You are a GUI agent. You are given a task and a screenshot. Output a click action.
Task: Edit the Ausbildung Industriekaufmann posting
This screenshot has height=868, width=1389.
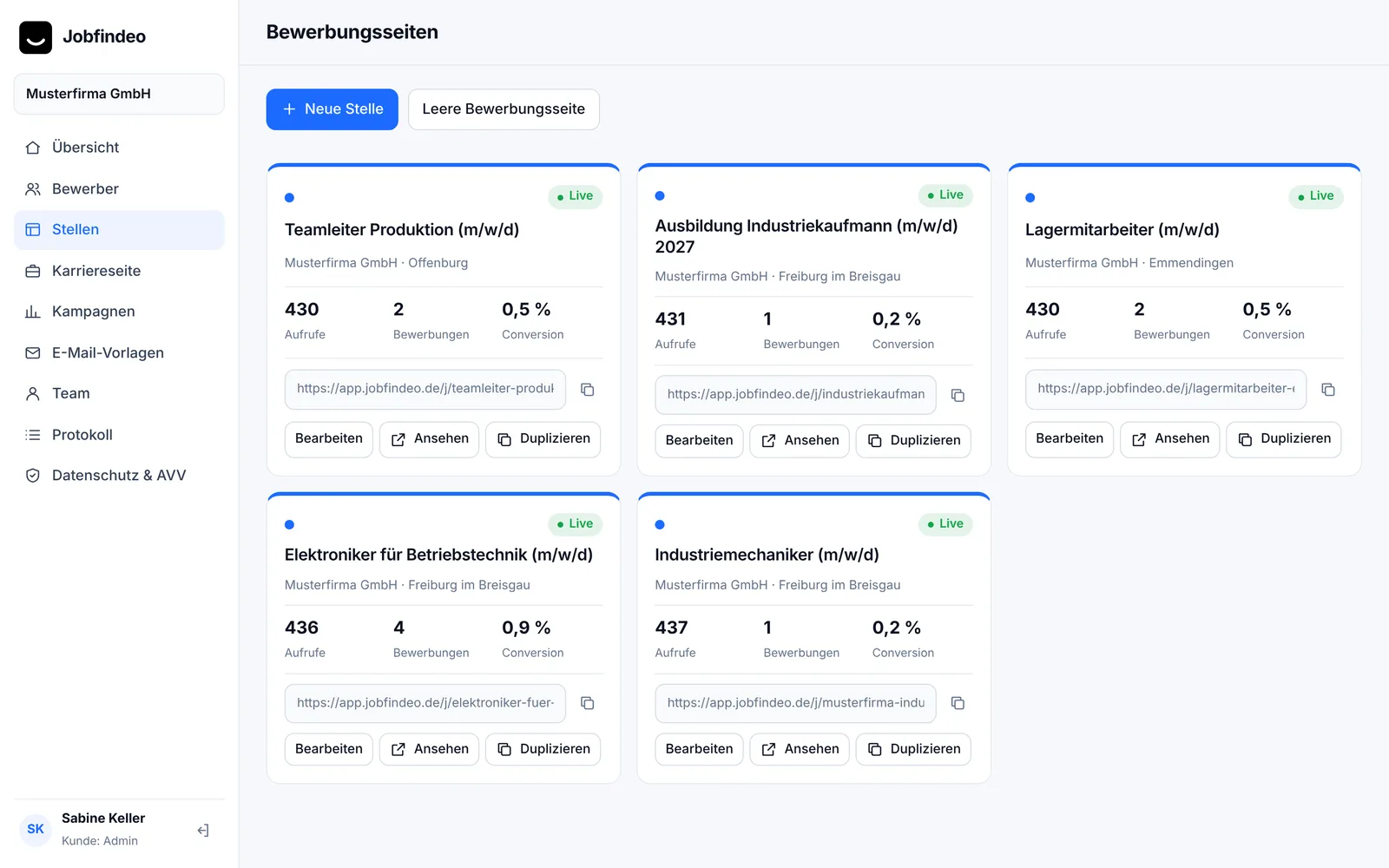coord(699,441)
